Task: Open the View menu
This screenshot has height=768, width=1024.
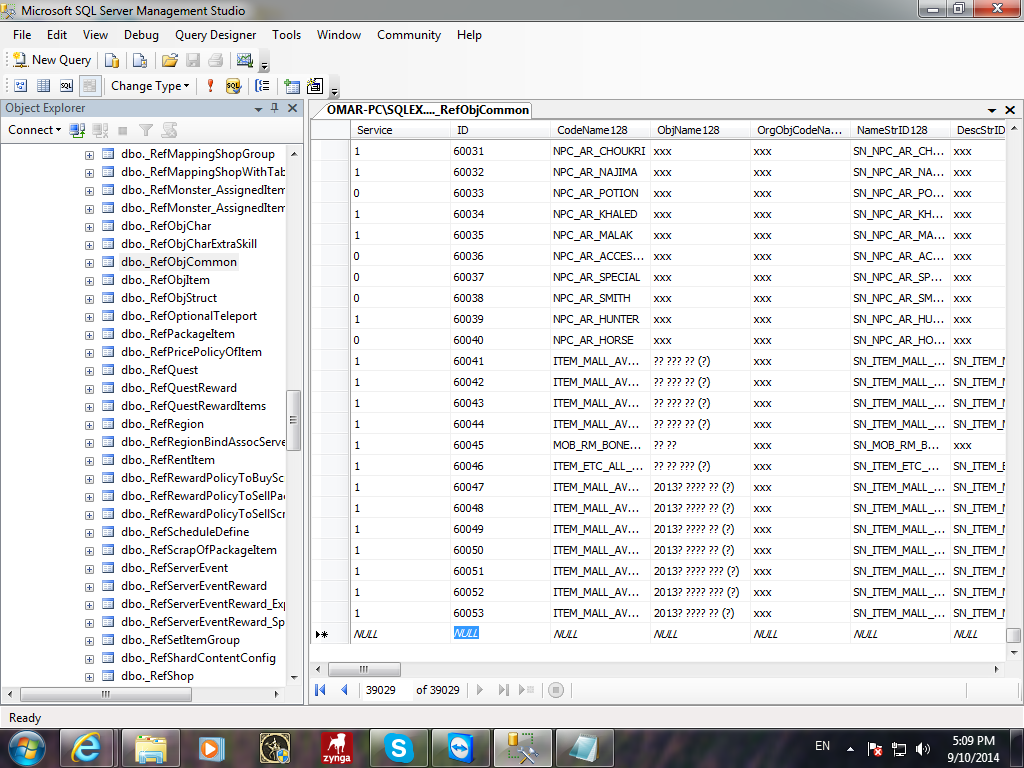Action: tap(95, 35)
